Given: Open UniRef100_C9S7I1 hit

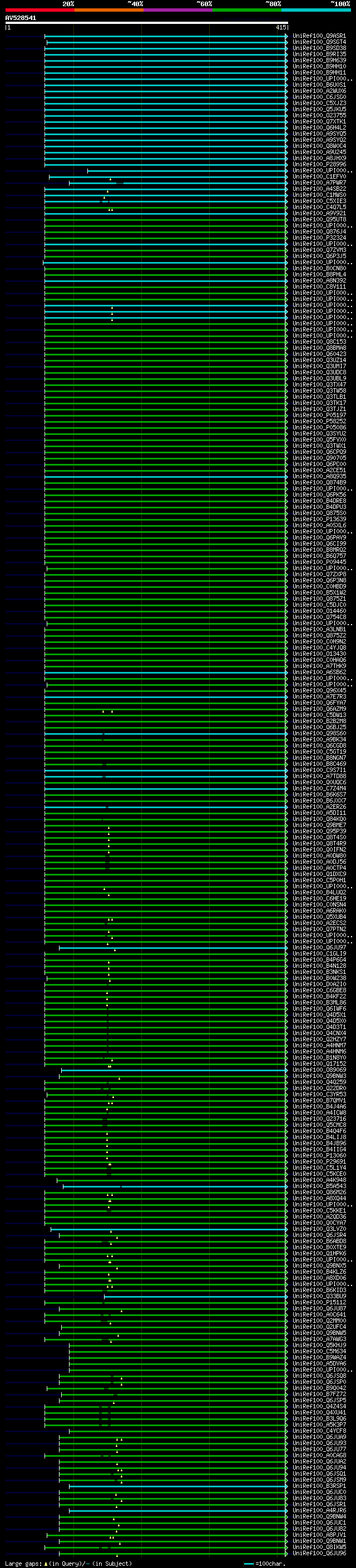Looking at the screenshot, I should pos(319,770).
